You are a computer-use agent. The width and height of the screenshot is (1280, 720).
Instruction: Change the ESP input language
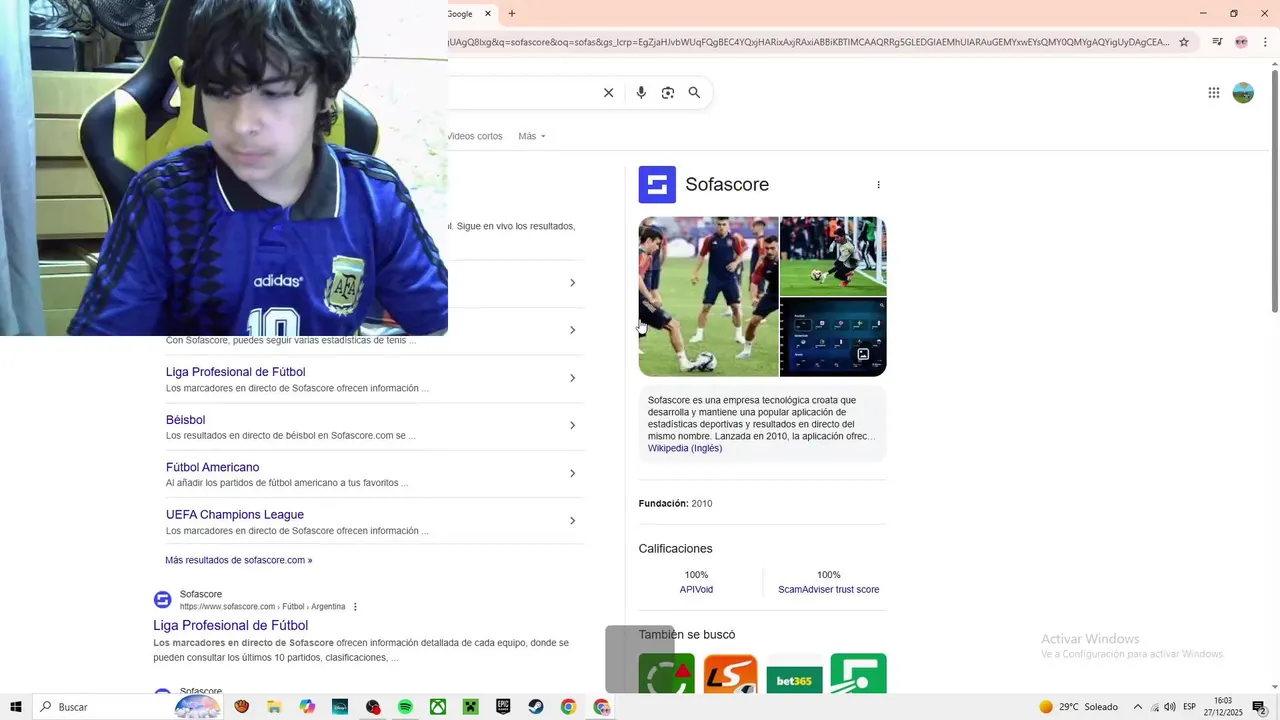[1189, 707]
